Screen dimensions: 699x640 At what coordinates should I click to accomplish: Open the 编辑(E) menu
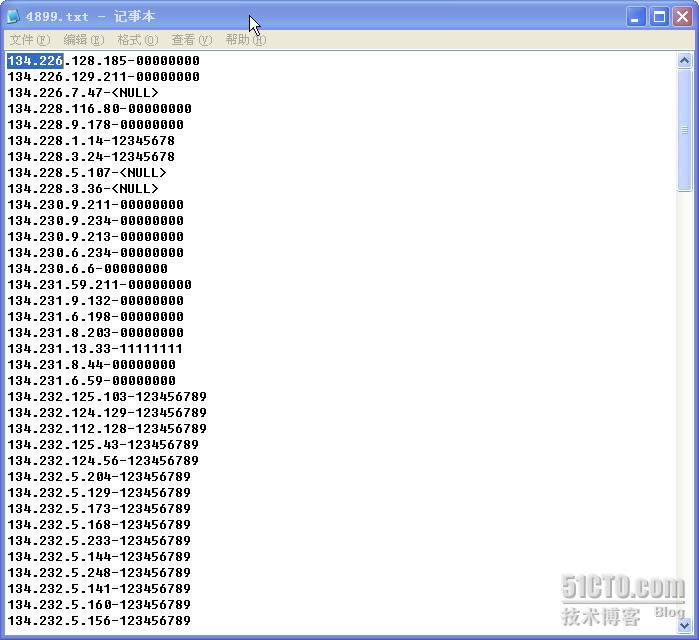point(84,40)
